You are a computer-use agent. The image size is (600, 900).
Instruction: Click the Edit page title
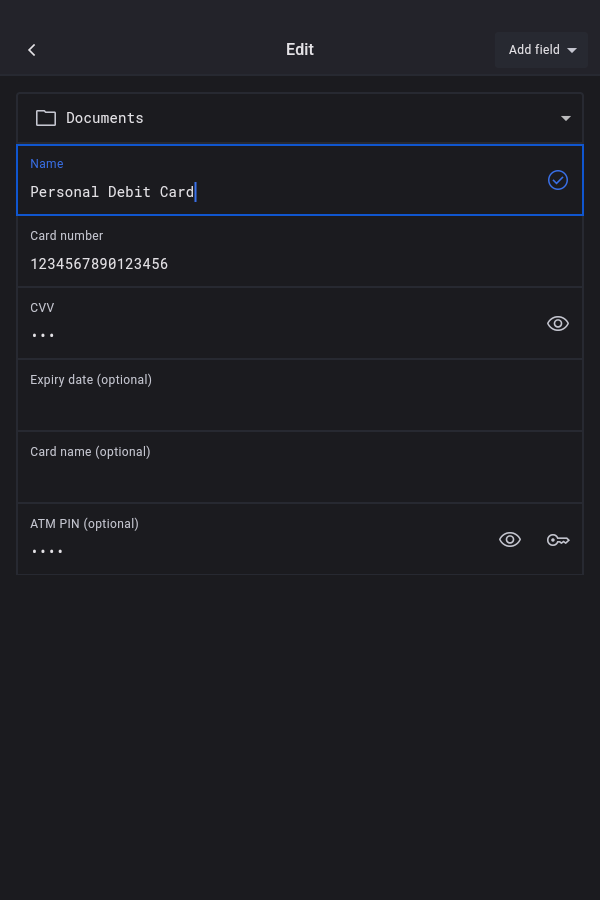click(x=300, y=50)
